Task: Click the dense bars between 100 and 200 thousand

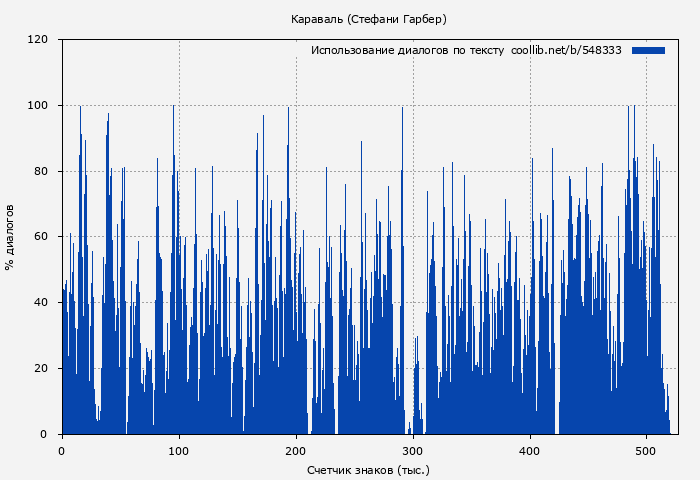Action: (x=240, y=400)
